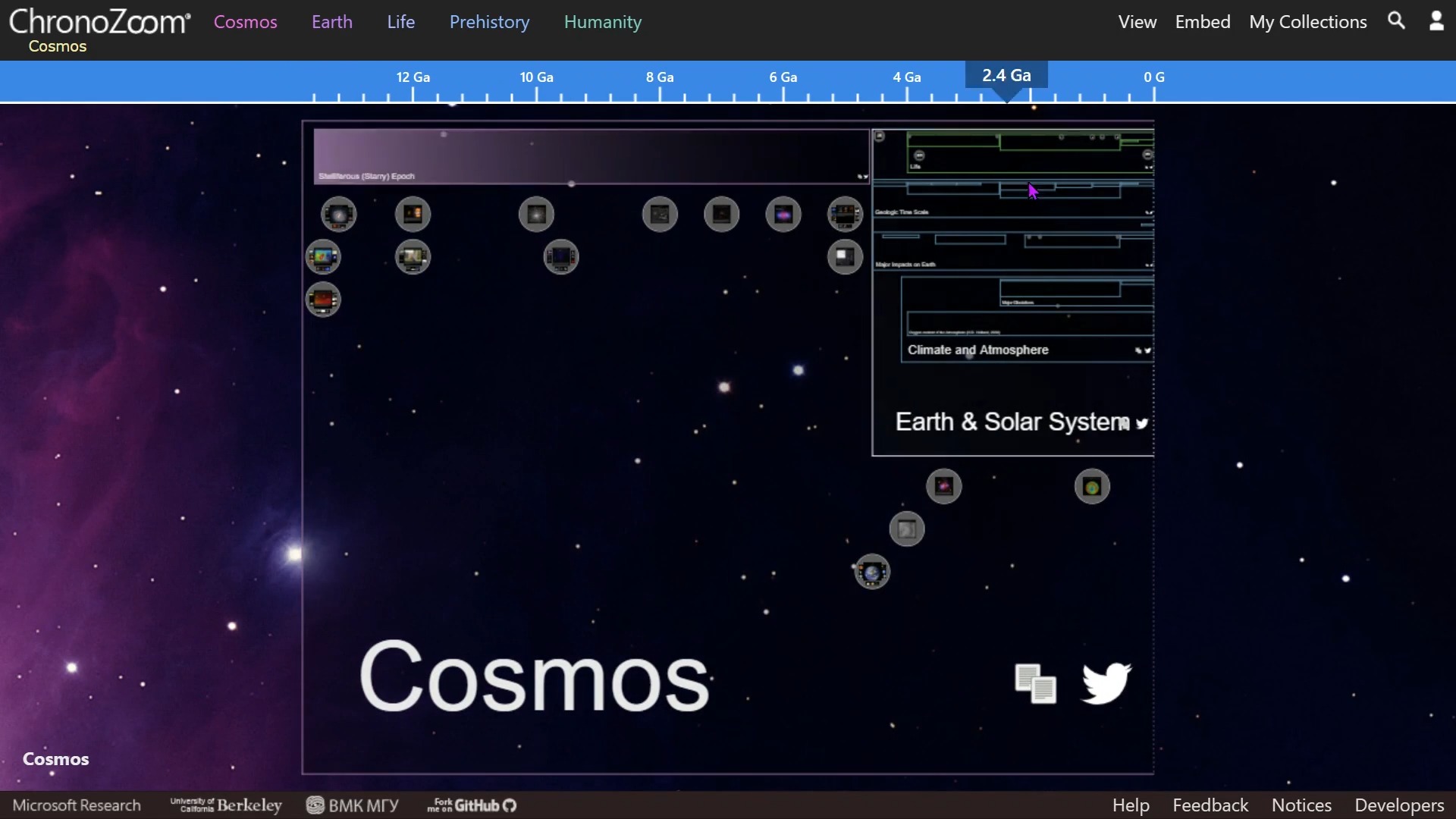Zoom into Stelliferous (Starry) Epoch timeline
The image size is (1456, 819).
(x=591, y=156)
